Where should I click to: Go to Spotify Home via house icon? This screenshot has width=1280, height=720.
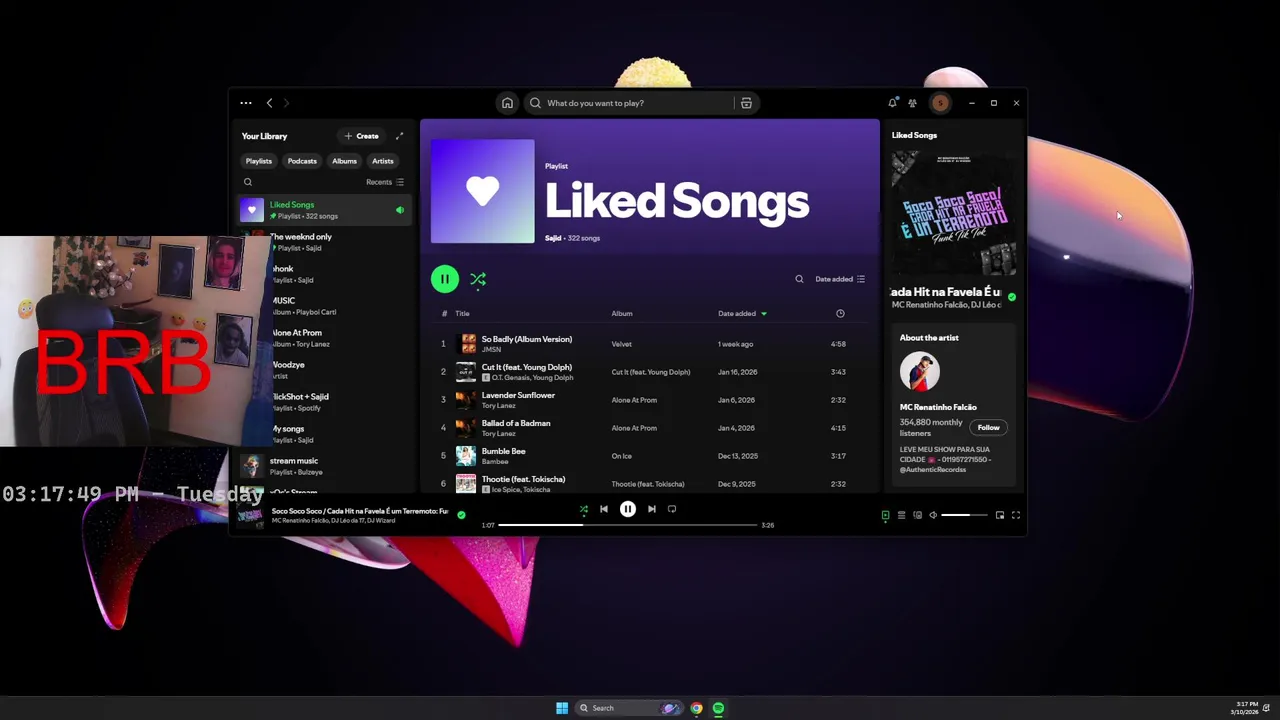(507, 103)
